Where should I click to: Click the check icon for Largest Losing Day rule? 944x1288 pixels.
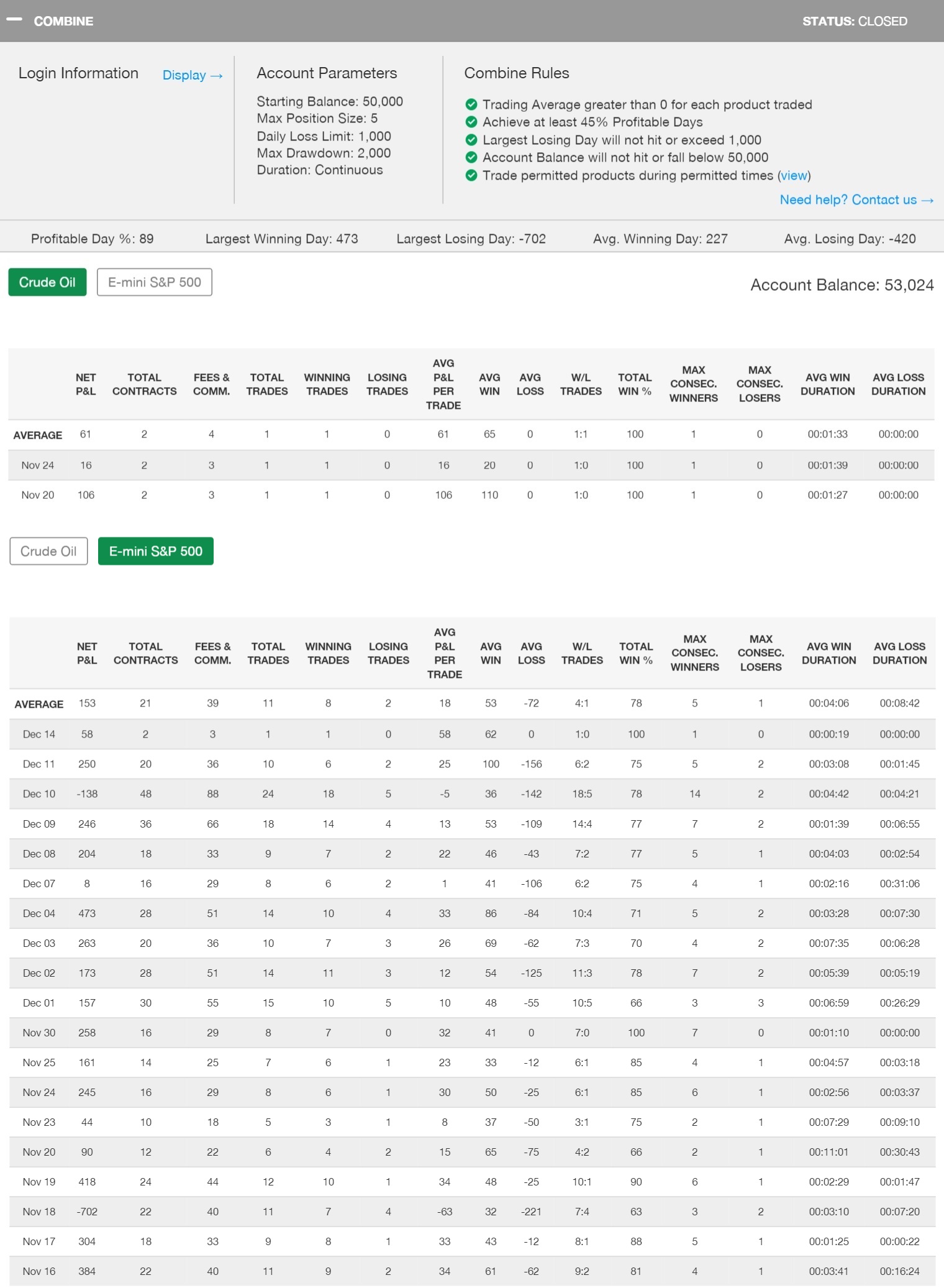471,140
